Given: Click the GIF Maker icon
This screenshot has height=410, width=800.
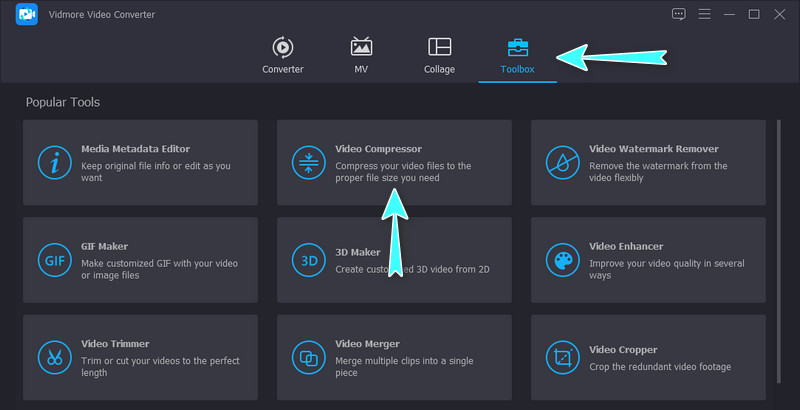Looking at the screenshot, I should click(x=52, y=261).
